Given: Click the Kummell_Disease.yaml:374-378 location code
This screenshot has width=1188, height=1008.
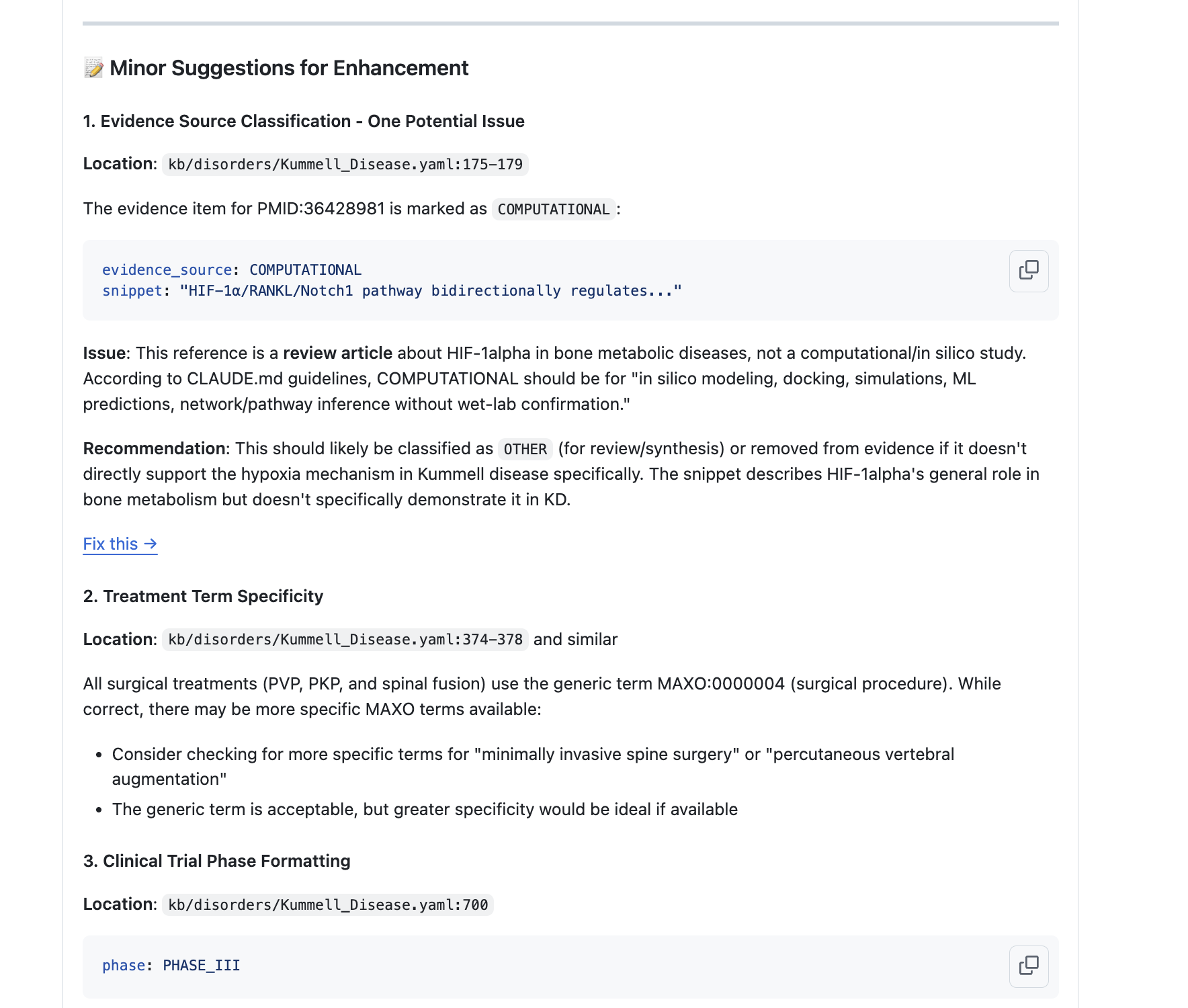Looking at the screenshot, I should 345,640.
